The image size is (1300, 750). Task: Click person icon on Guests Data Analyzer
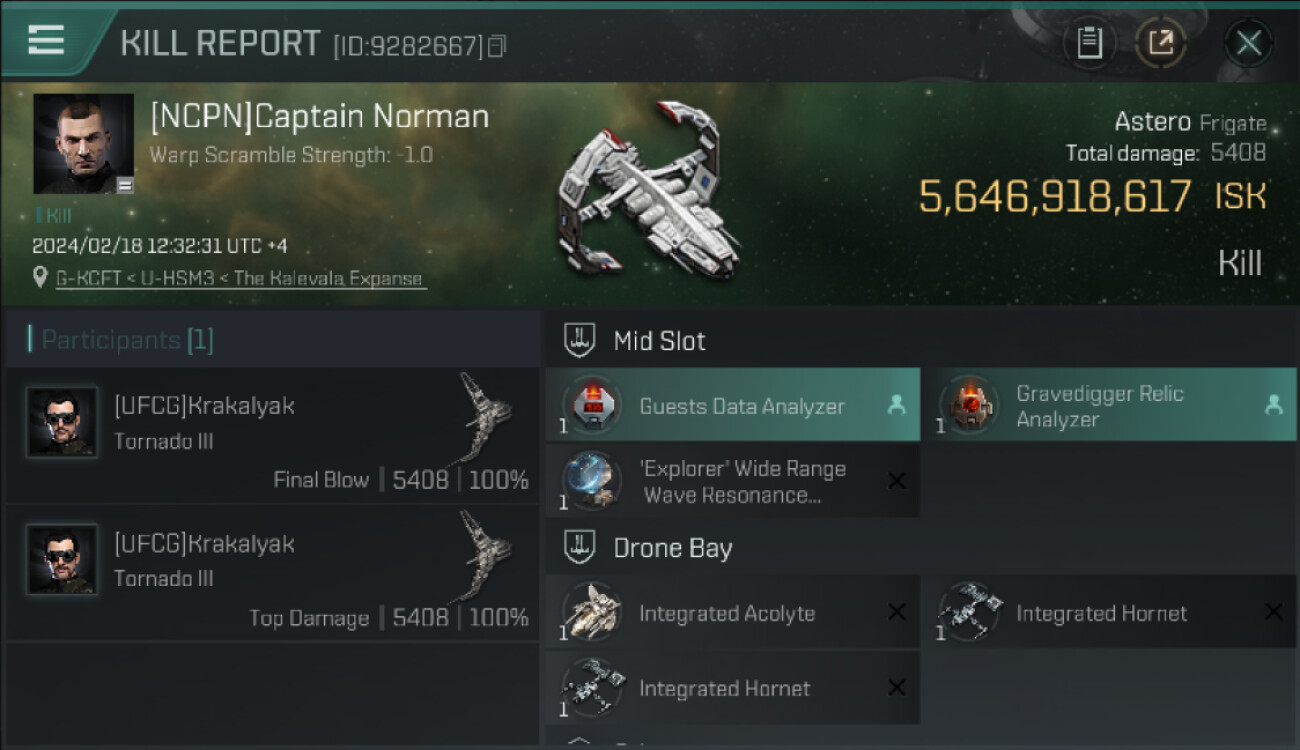point(896,405)
